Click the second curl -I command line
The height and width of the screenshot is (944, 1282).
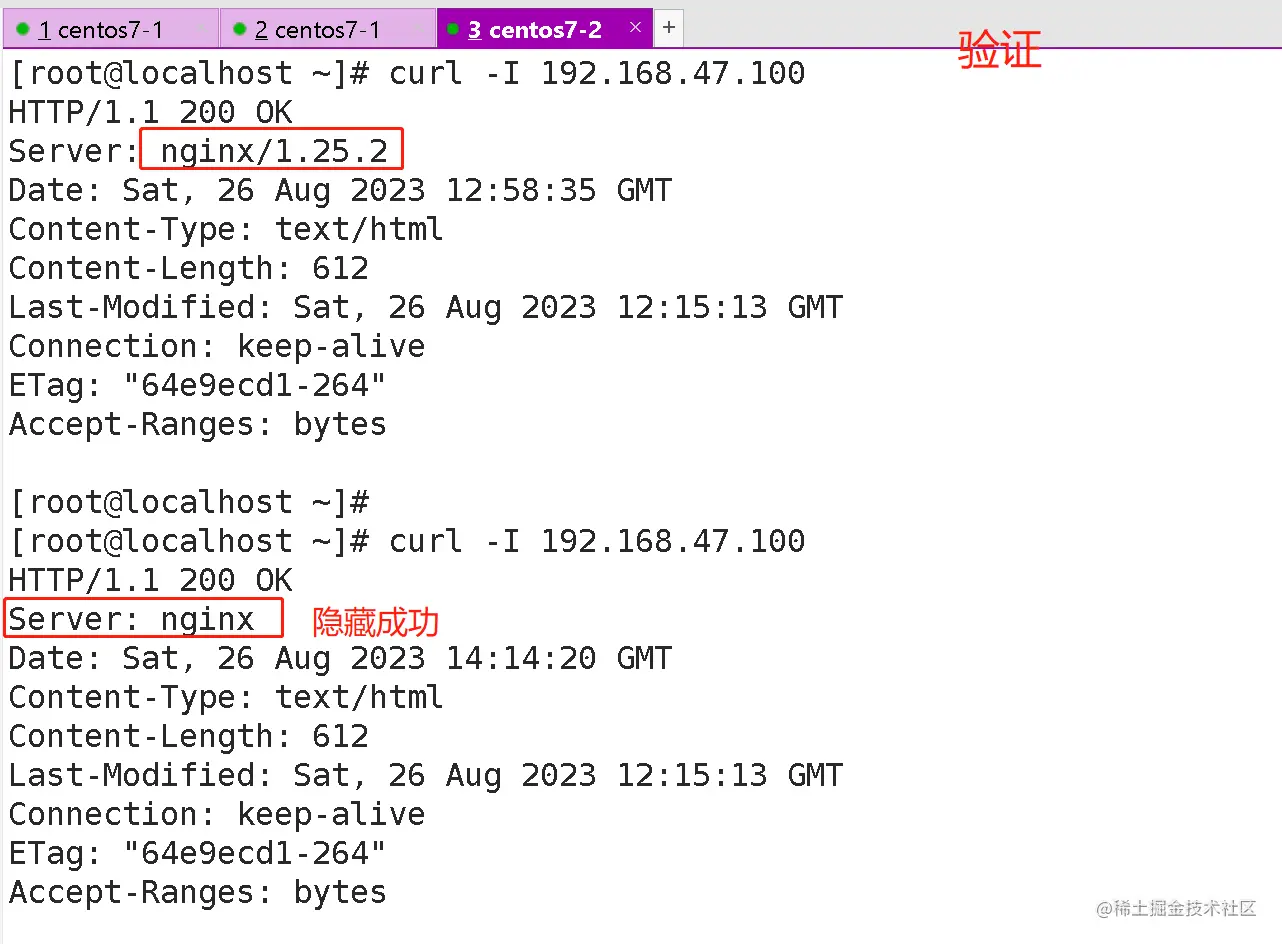(406, 541)
